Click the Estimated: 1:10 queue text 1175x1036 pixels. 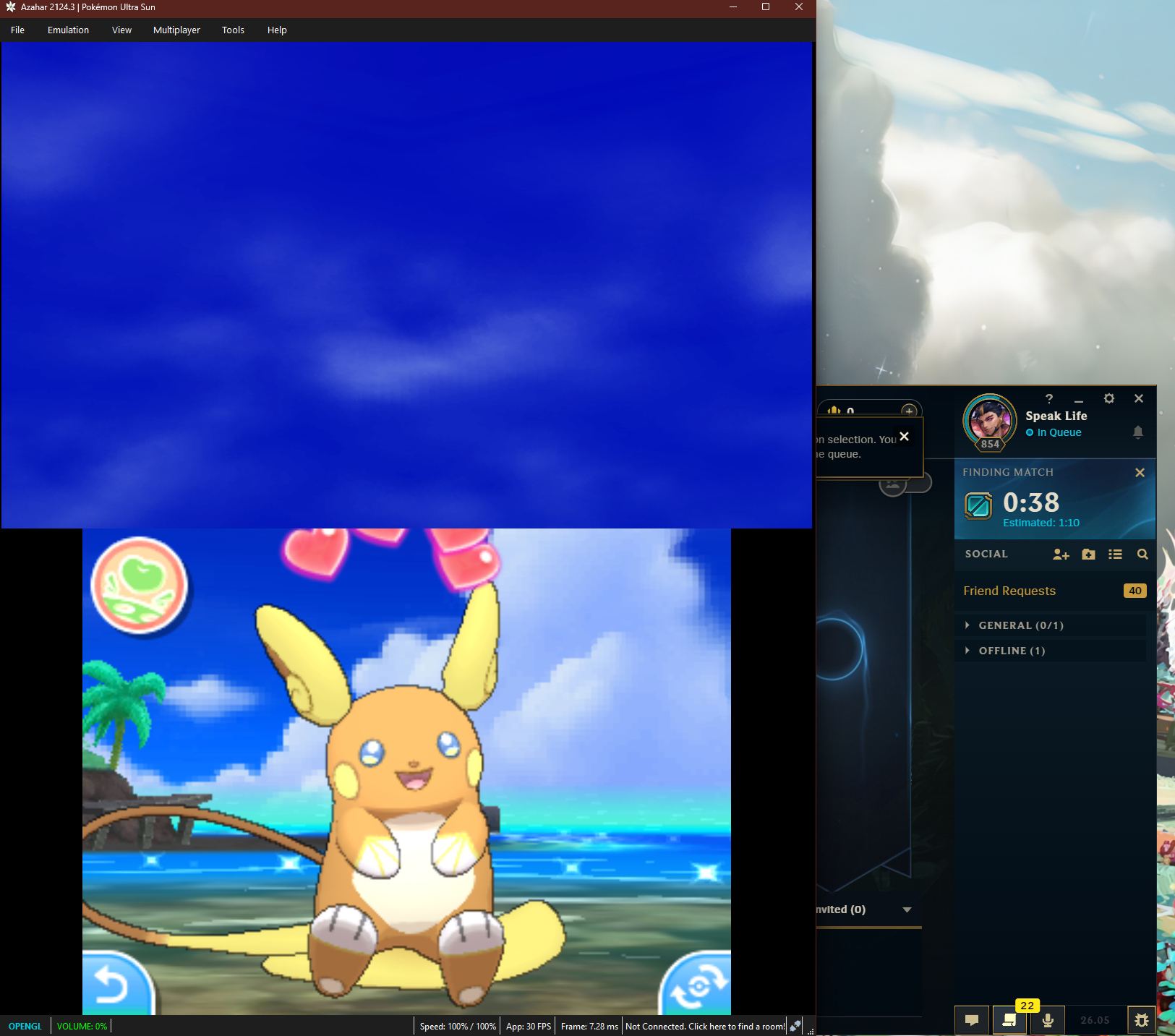[x=1041, y=523]
